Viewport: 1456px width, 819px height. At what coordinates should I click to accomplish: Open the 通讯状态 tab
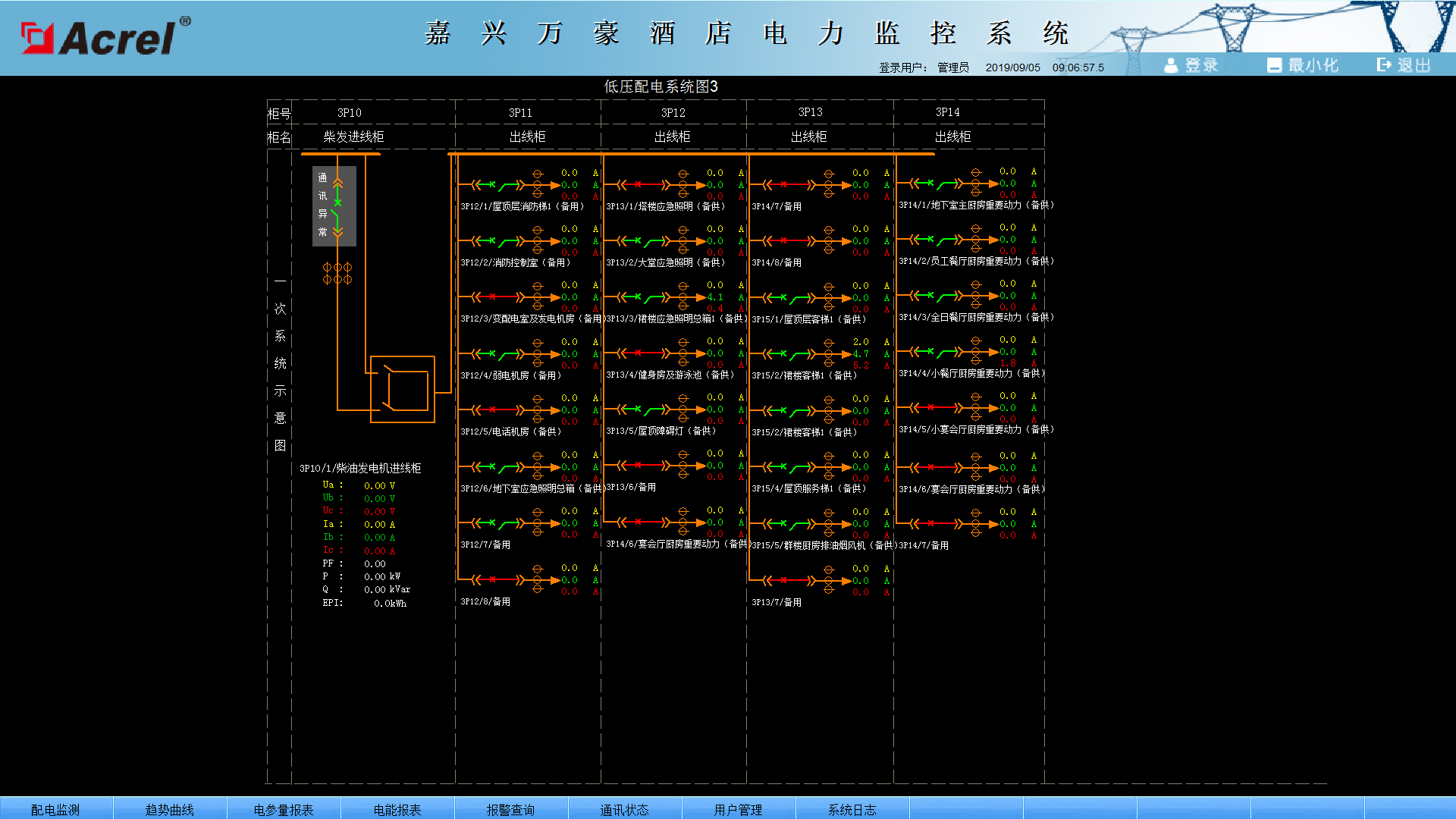coord(625,809)
